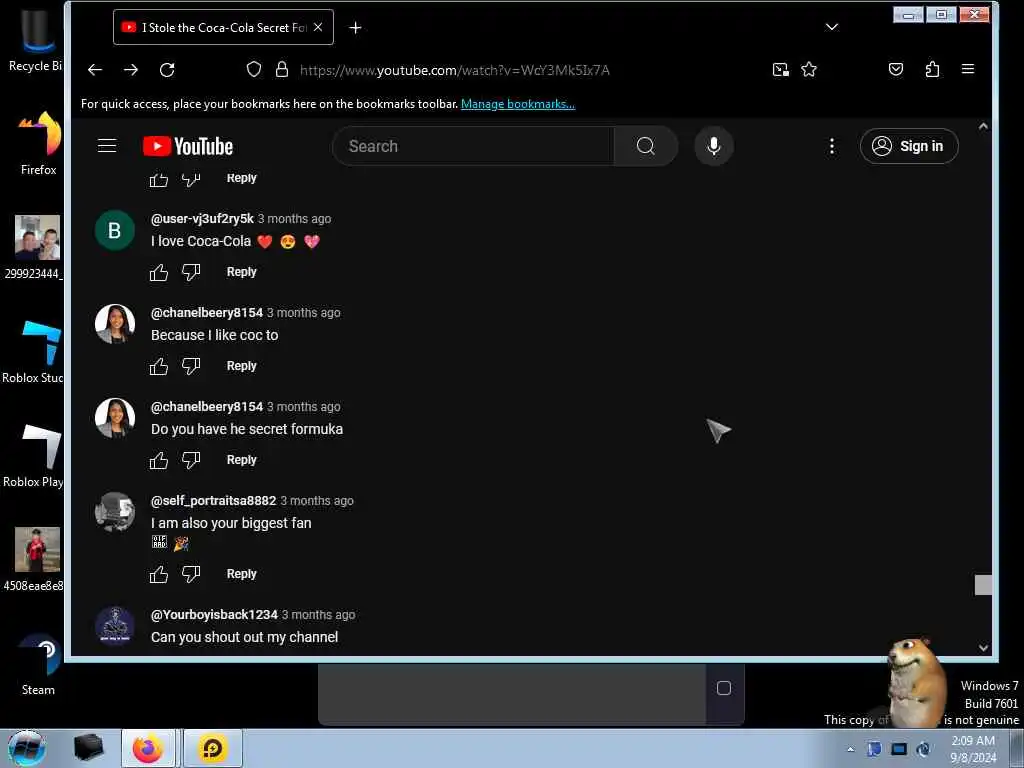This screenshot has width=1024, height=768.
Task: Open the Firefox extensions puzzle icon
Action: tap(933, 69)
